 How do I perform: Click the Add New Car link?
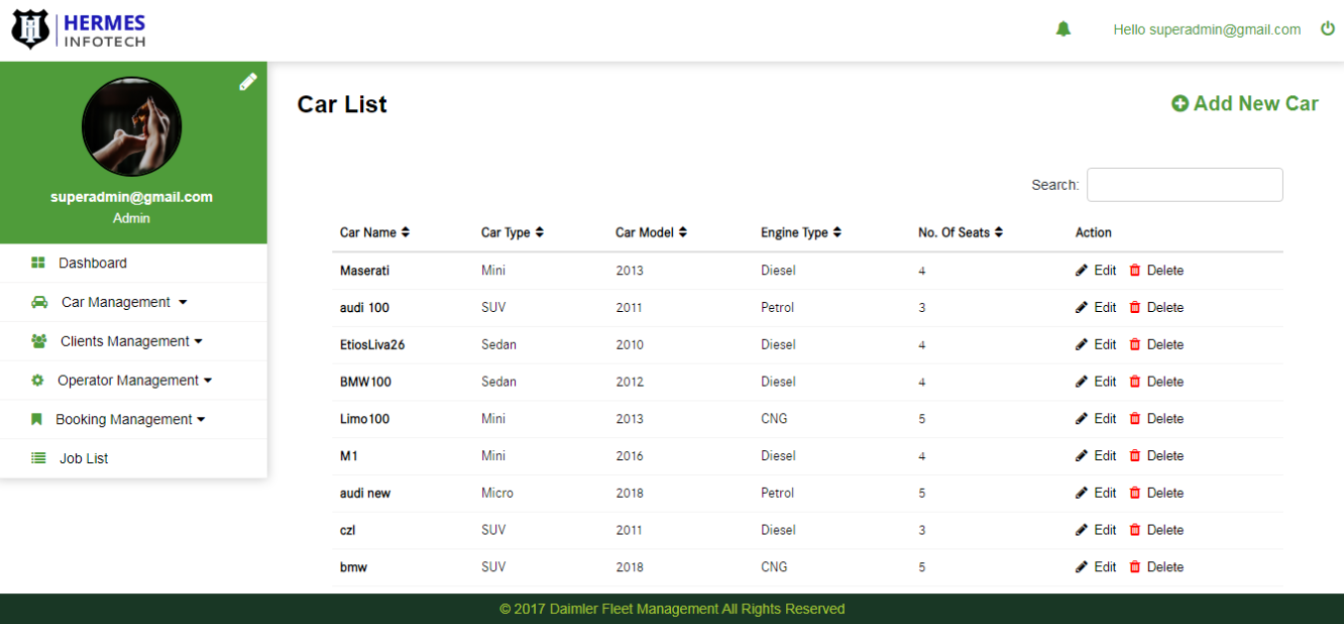[x=1245, y=104]
